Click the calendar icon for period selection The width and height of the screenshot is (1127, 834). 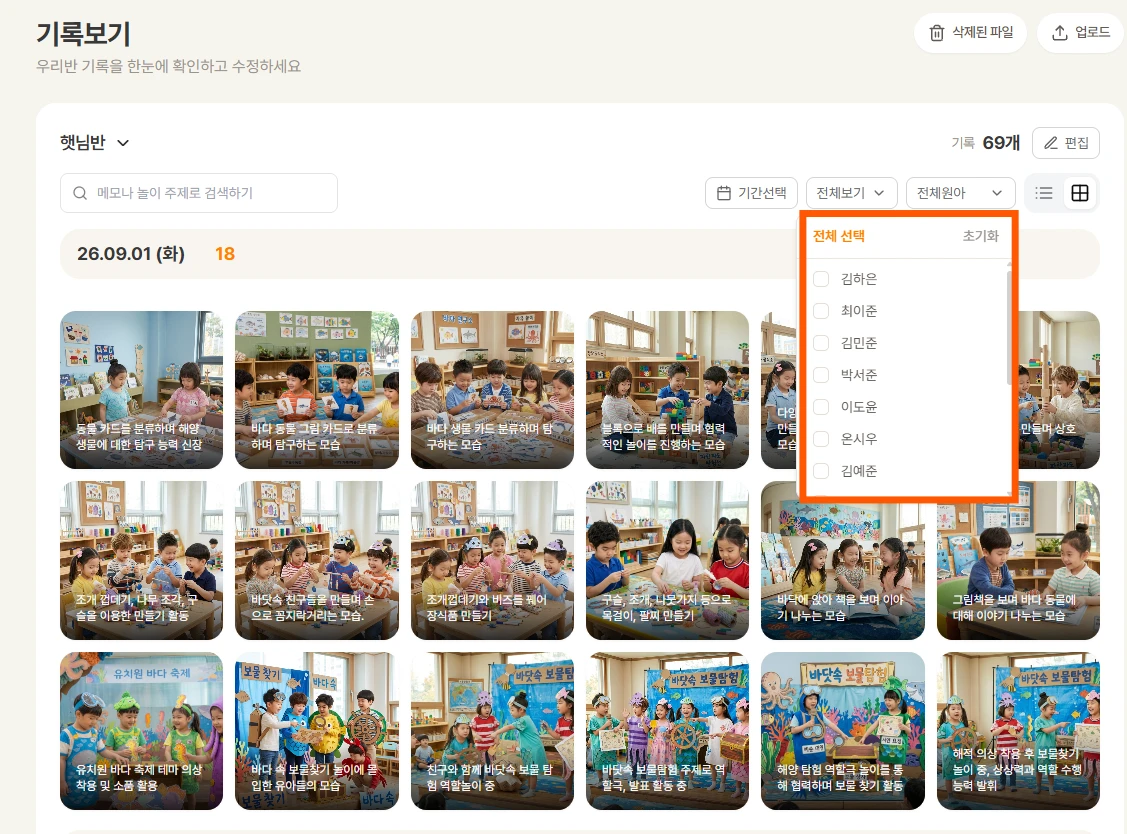tap(724, 193)
